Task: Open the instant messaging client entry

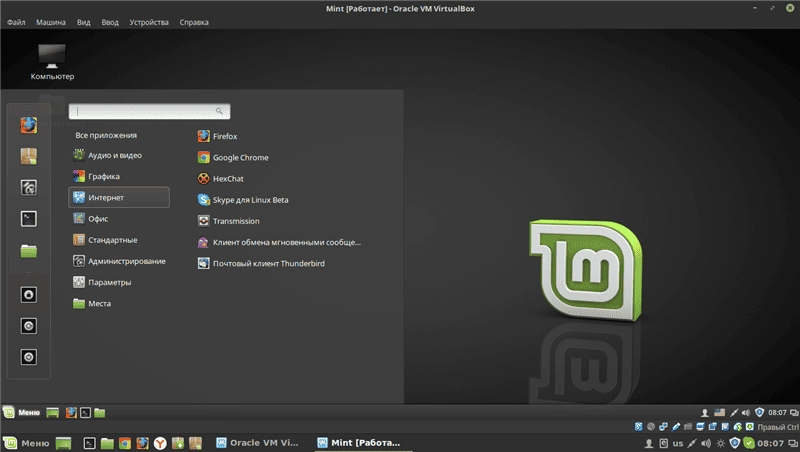Action: click(279, 242)
